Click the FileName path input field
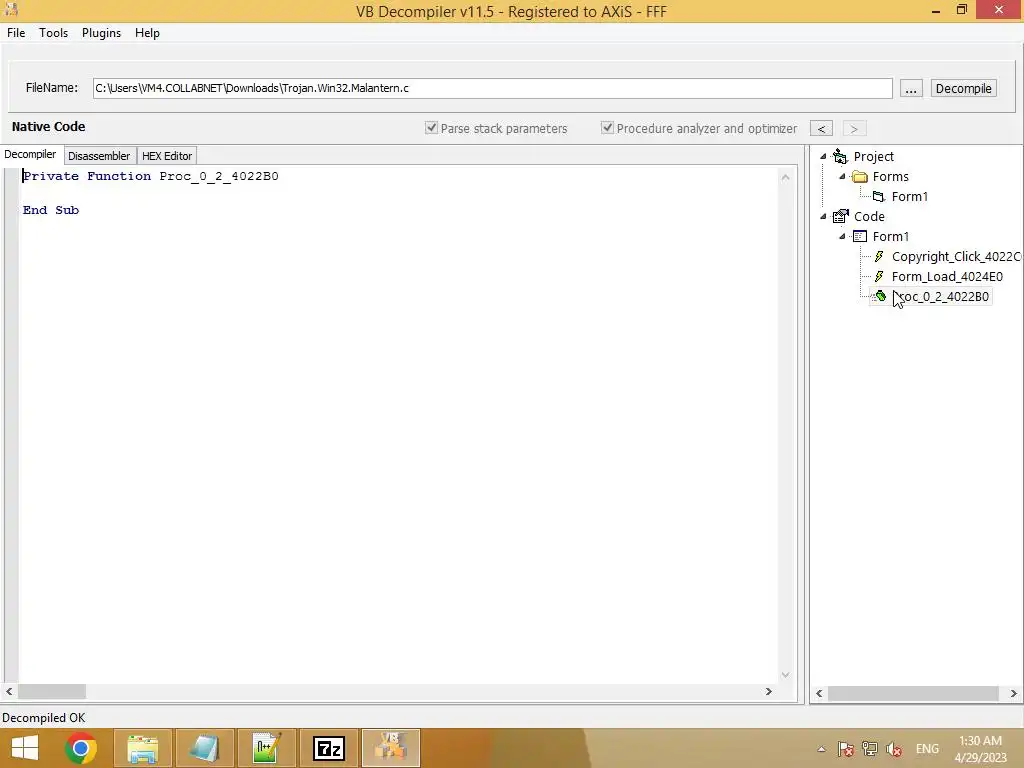The image size is (1024, 768). point(492,88)
